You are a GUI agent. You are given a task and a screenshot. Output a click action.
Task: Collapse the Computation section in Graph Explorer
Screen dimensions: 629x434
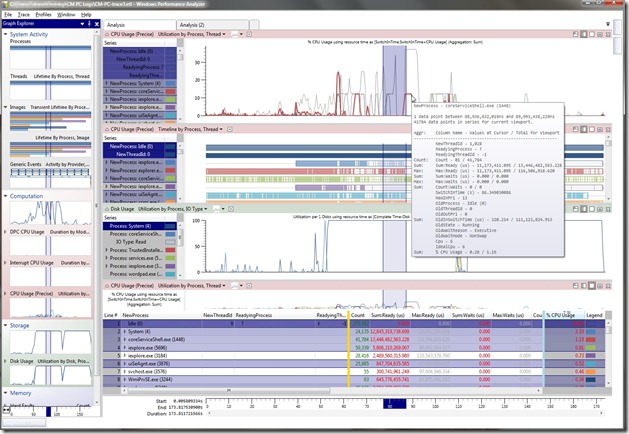tap(5, 196)
